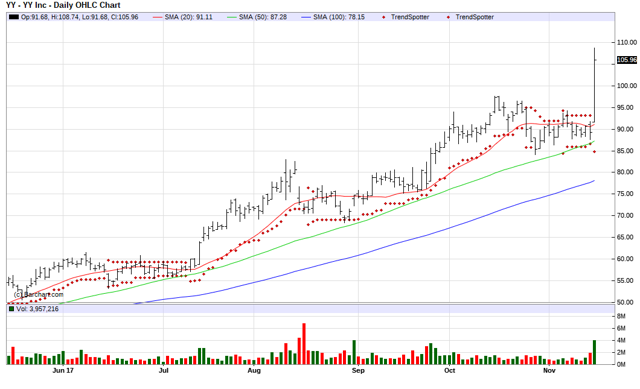Select the SMA (50): 87.28 legend label
This screenshot has width=640, height=389.
point(262,17)
